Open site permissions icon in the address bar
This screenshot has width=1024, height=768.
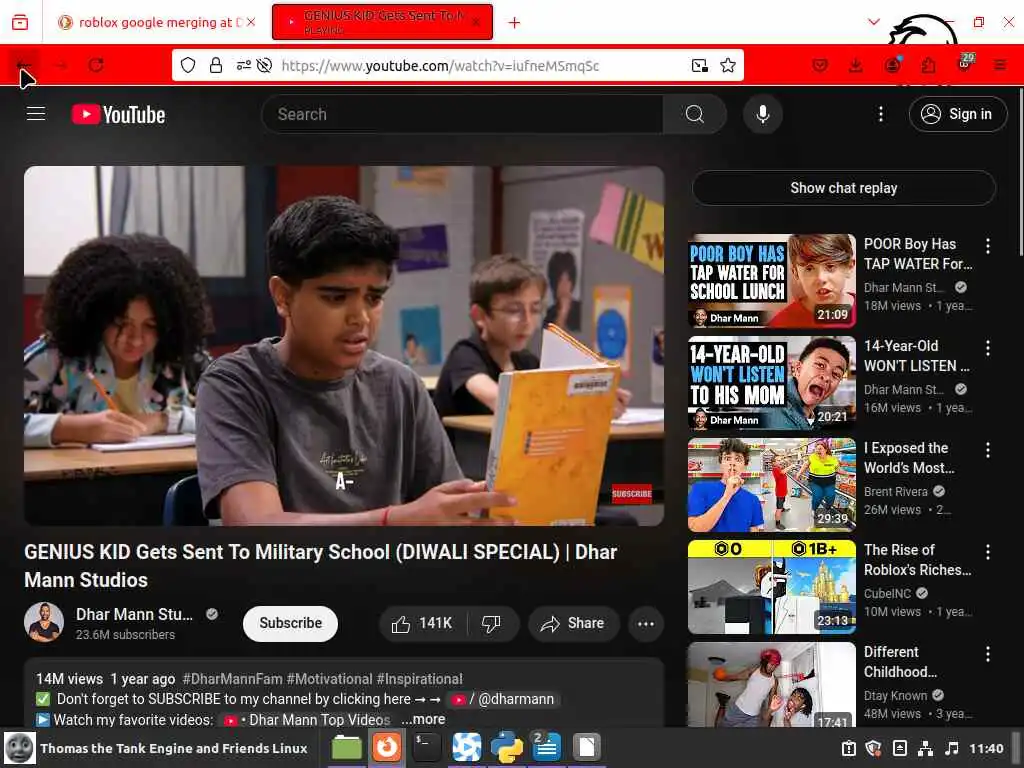tap(243, 65)
